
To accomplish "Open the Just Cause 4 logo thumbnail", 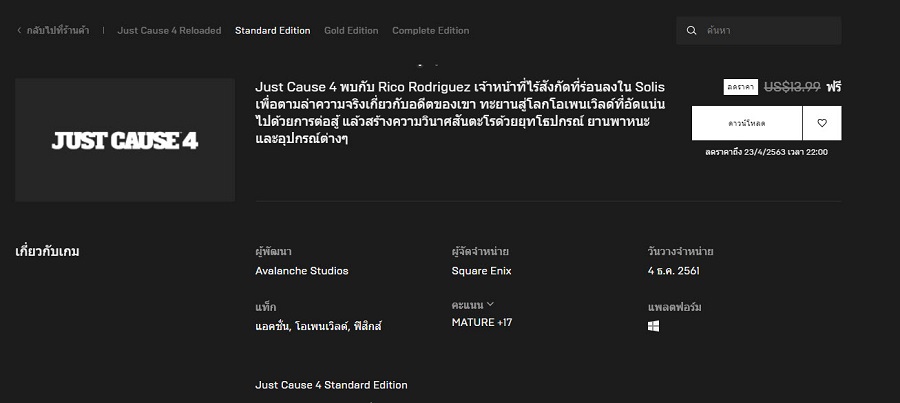I will click(125, 140).
